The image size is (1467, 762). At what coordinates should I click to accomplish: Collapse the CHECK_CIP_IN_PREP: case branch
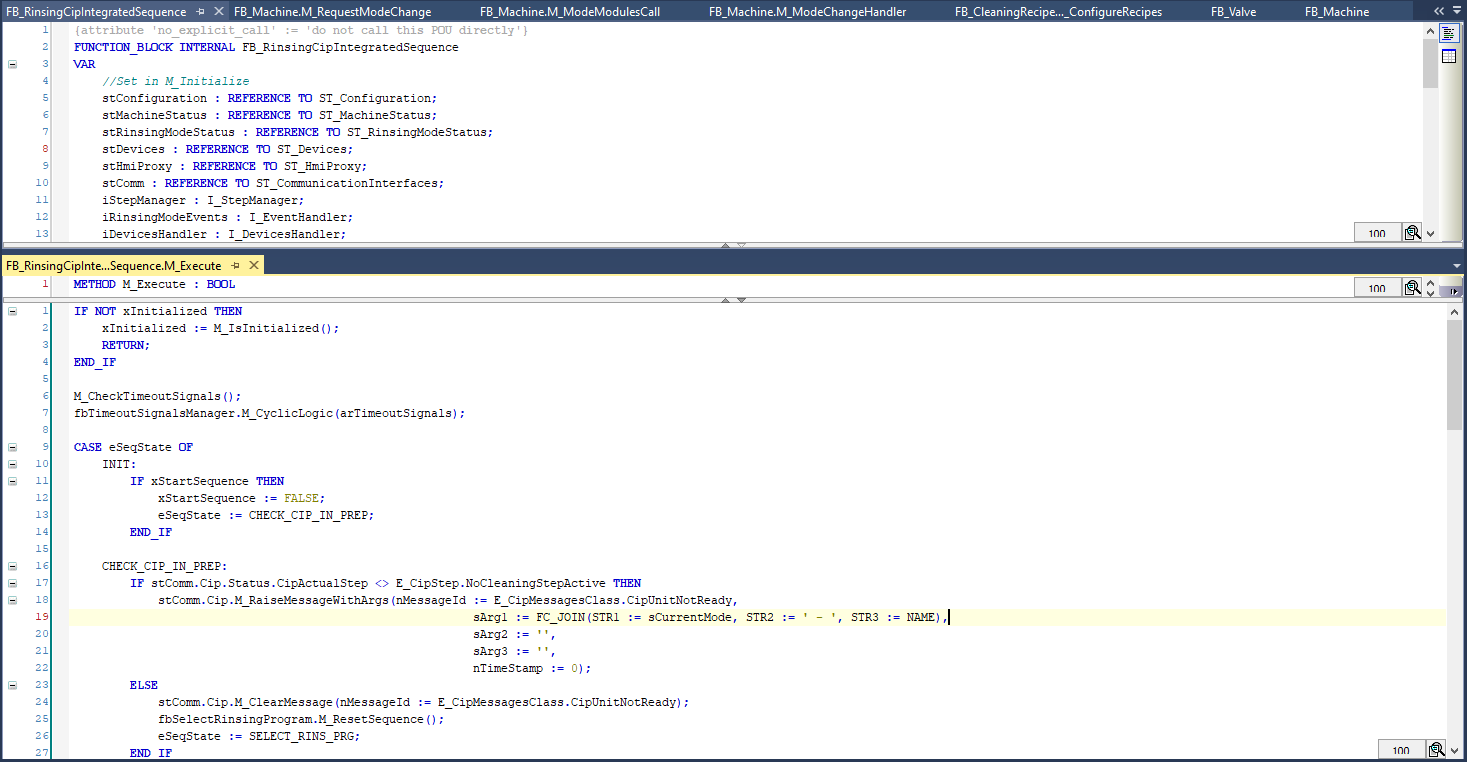point(13,566)
